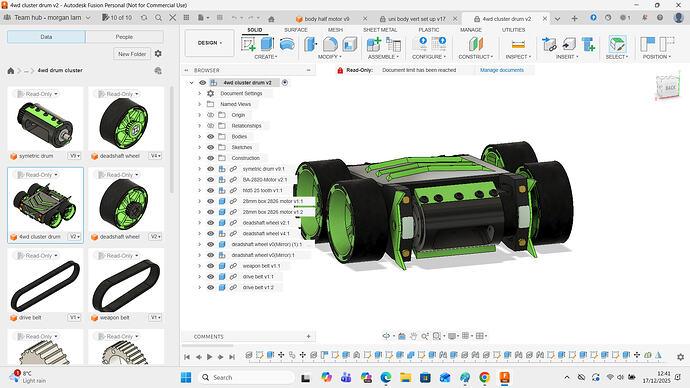Hide the weapon belt v1:1 component
Viewport: 690px width, 388px height.
210,266
